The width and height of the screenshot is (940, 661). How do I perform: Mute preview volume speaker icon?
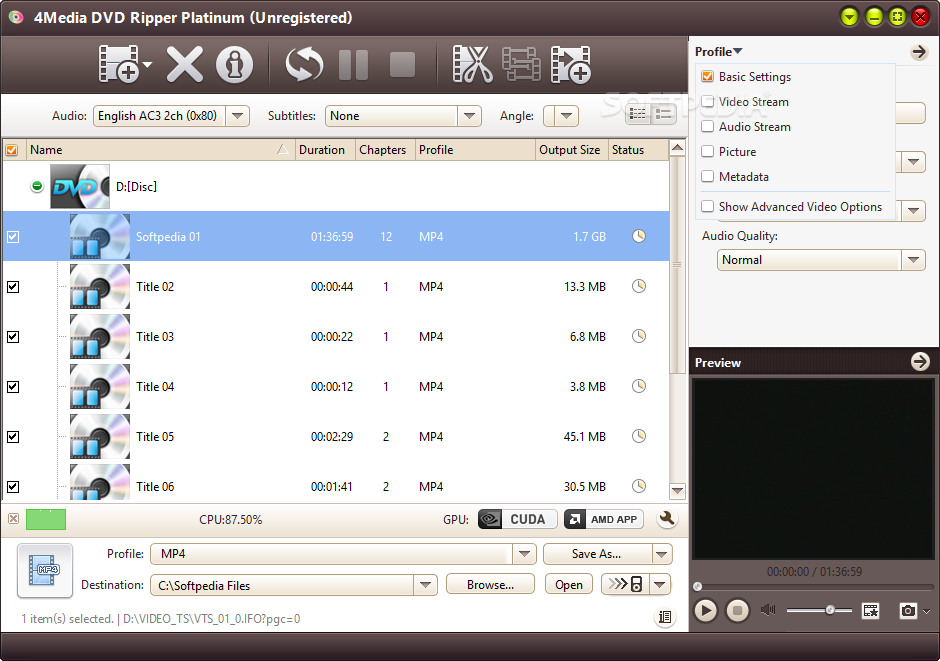768,610
